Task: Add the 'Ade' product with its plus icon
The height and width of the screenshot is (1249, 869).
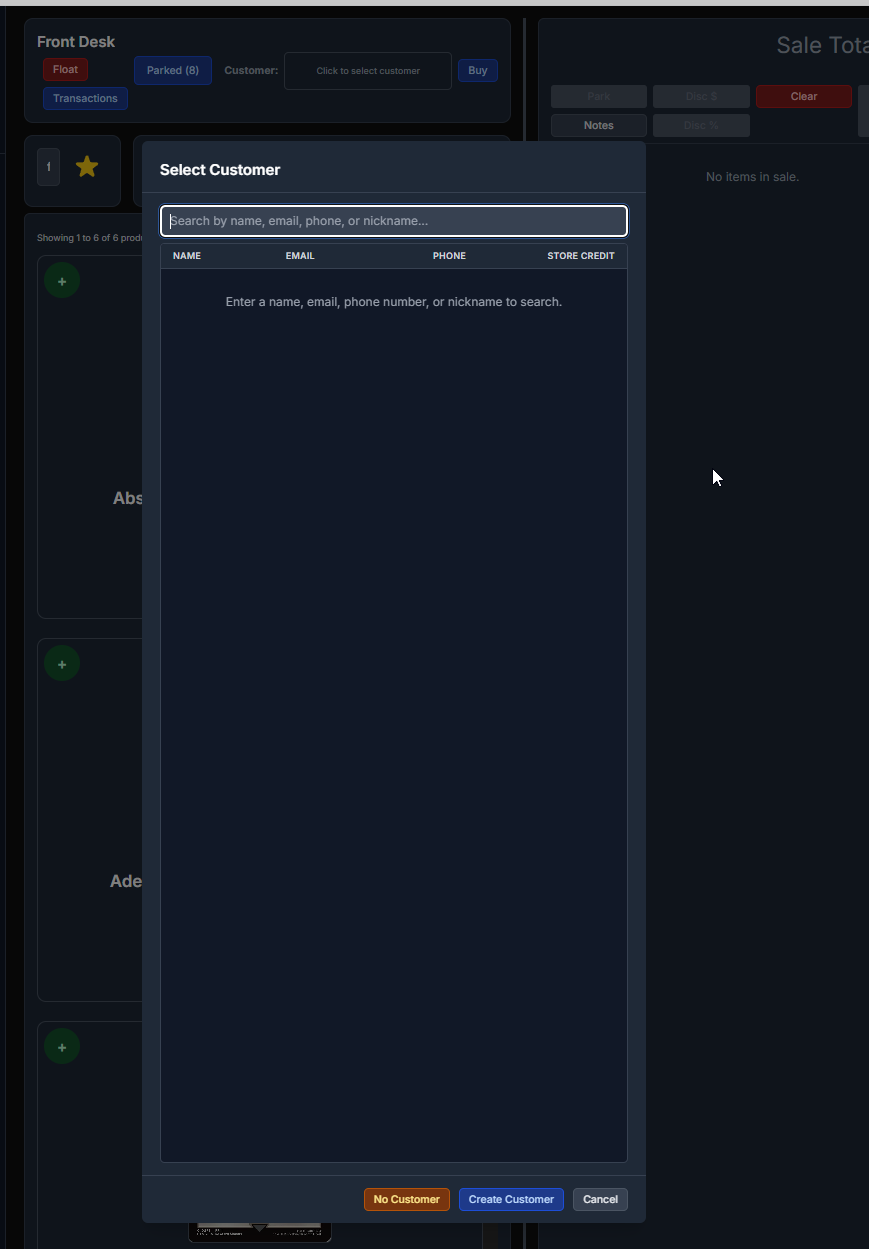Action: pyautogui.click(x=62, y=664)
